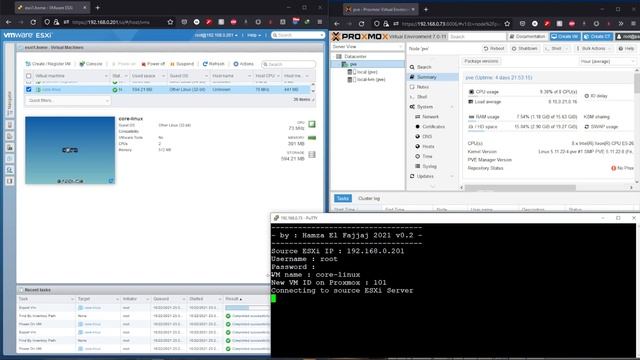Collapse the System section in Proxmox menu
640x360 pixels.
click(452, 107)
